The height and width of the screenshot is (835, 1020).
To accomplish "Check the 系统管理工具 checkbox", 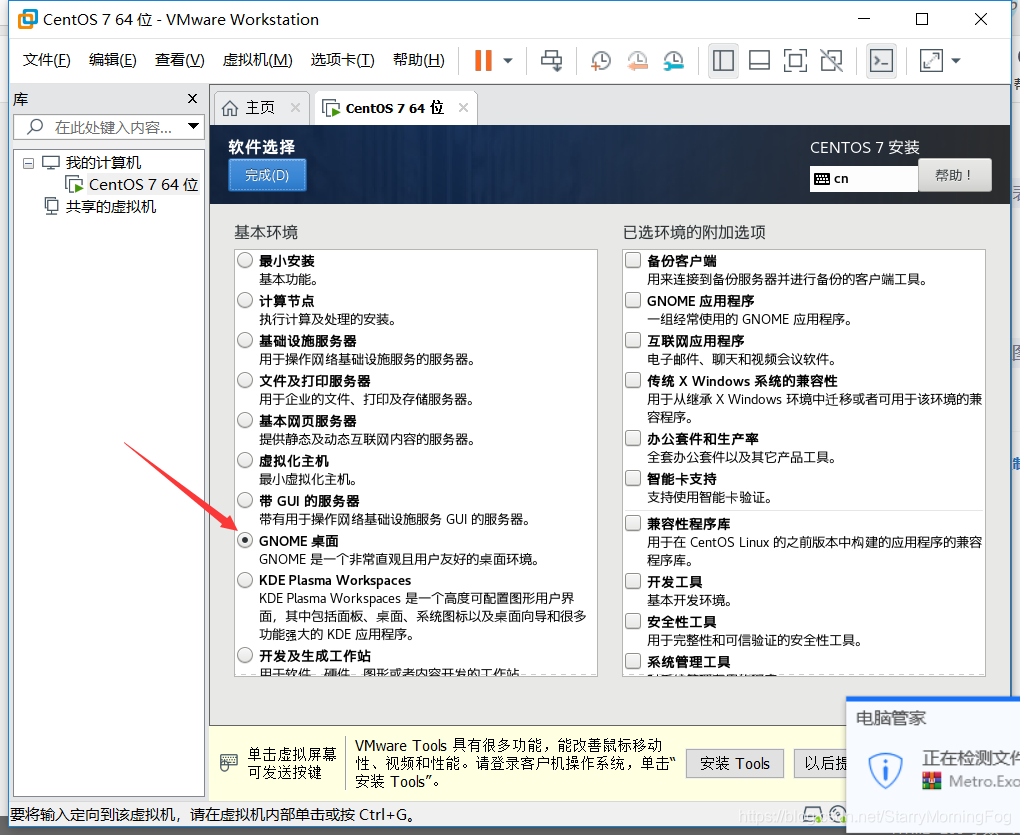I will tap(632, 661).
